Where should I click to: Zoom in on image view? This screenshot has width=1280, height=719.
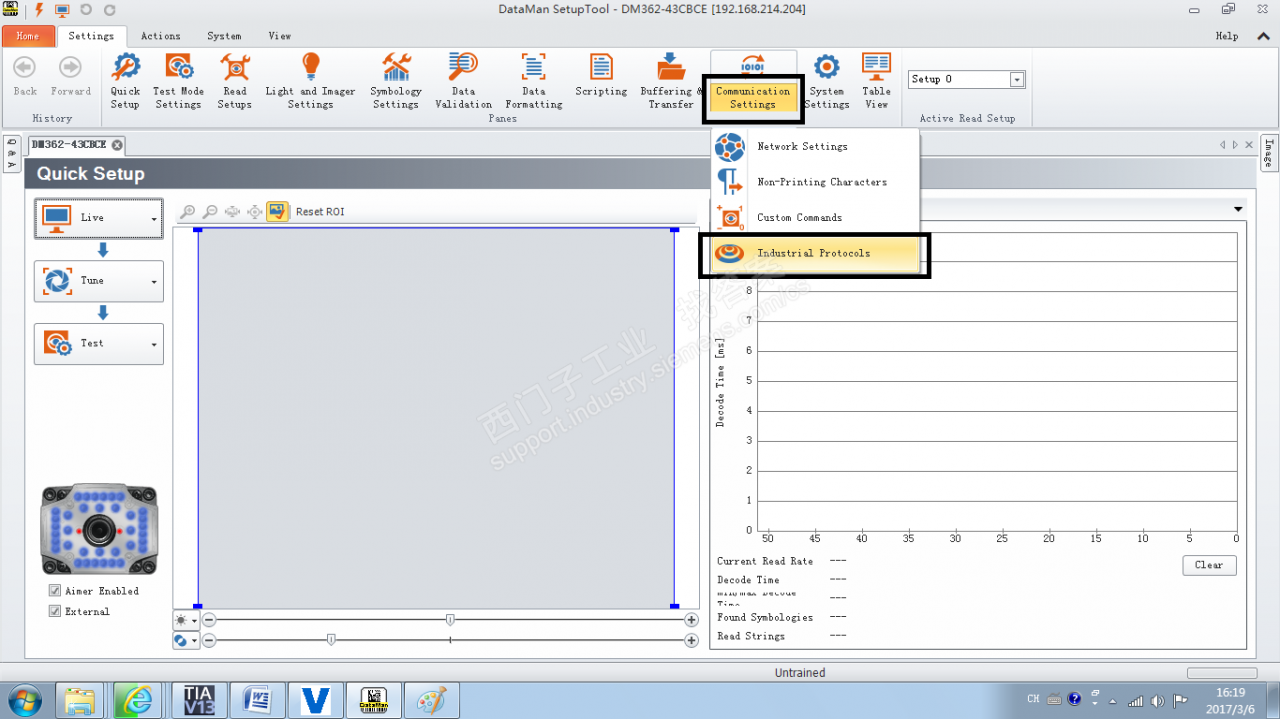(187, 212)
